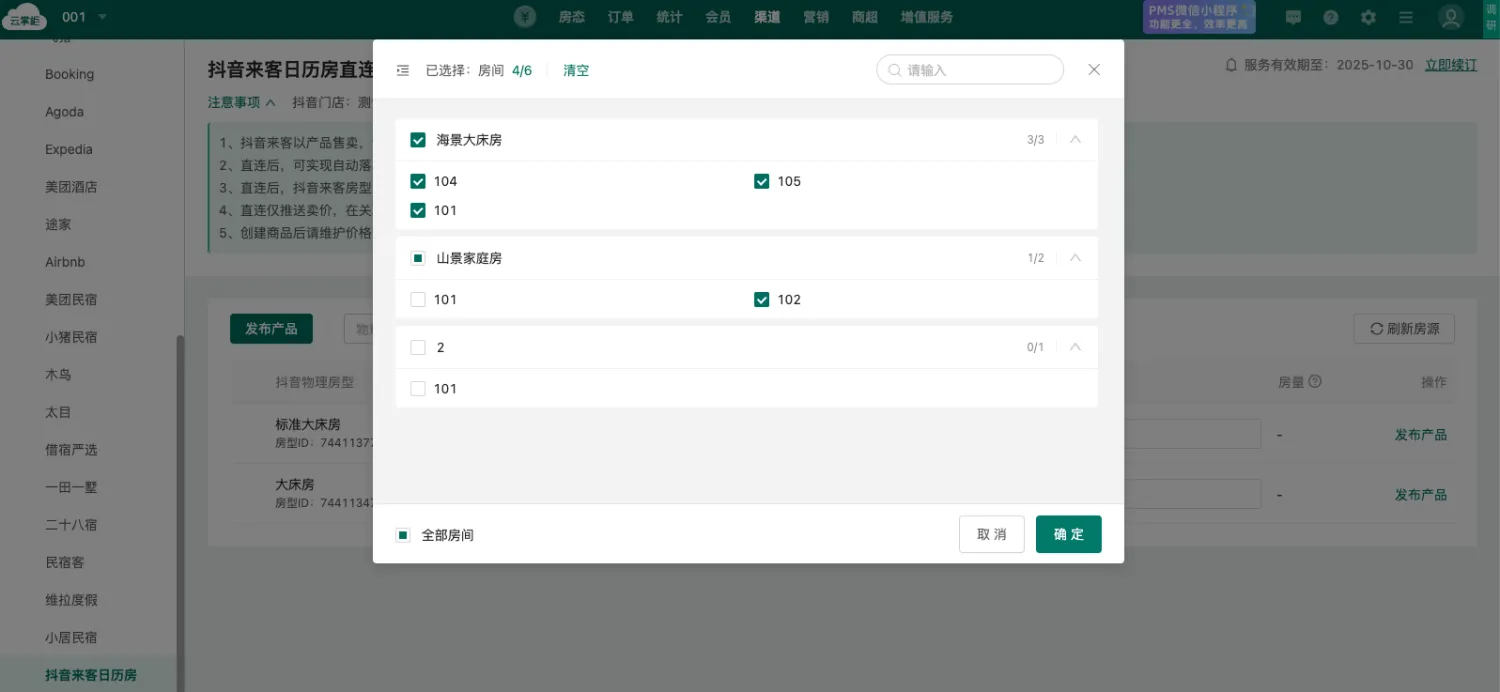
Task: Select 借宿严选 in the sidebar
Action: coord(71,450)
